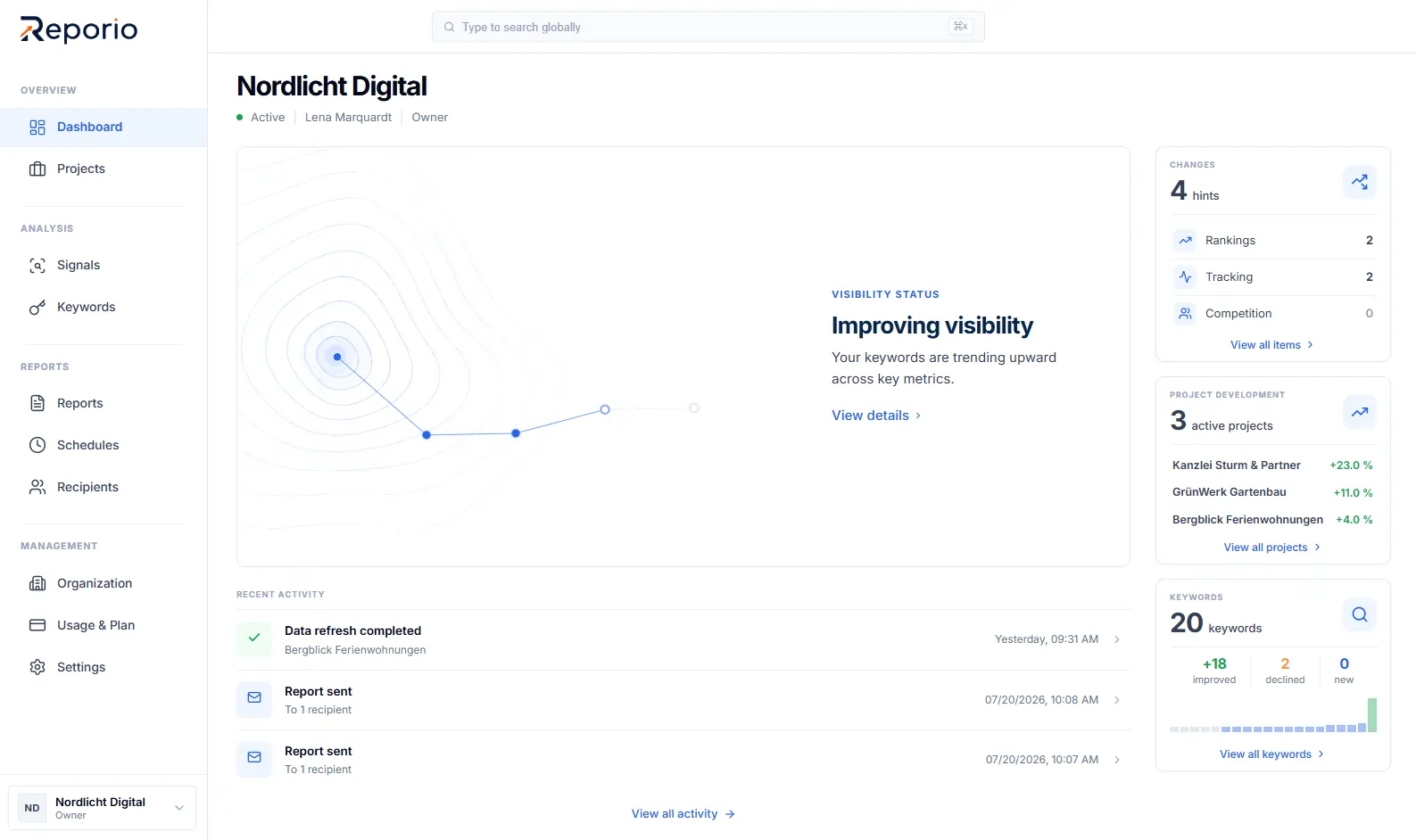Click the Keywords key icon
Viewport: 1416px width, 840px height.
click(37, 308)
